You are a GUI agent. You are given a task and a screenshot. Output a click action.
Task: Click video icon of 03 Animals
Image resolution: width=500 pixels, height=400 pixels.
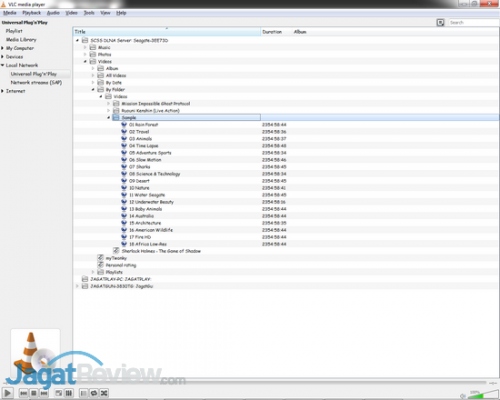click(x=124, y=139)
